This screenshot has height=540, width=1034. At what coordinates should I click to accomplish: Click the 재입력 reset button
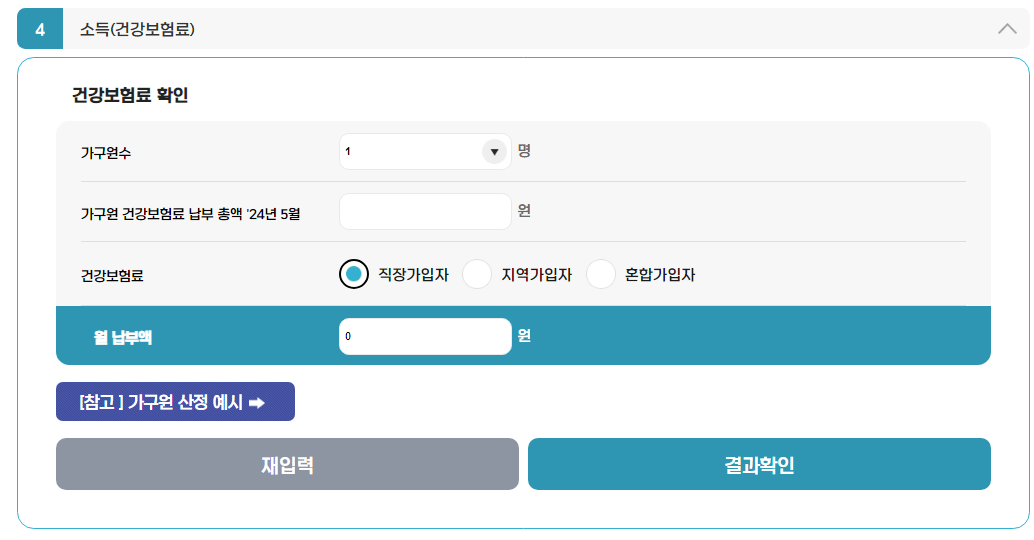[288, 464]
